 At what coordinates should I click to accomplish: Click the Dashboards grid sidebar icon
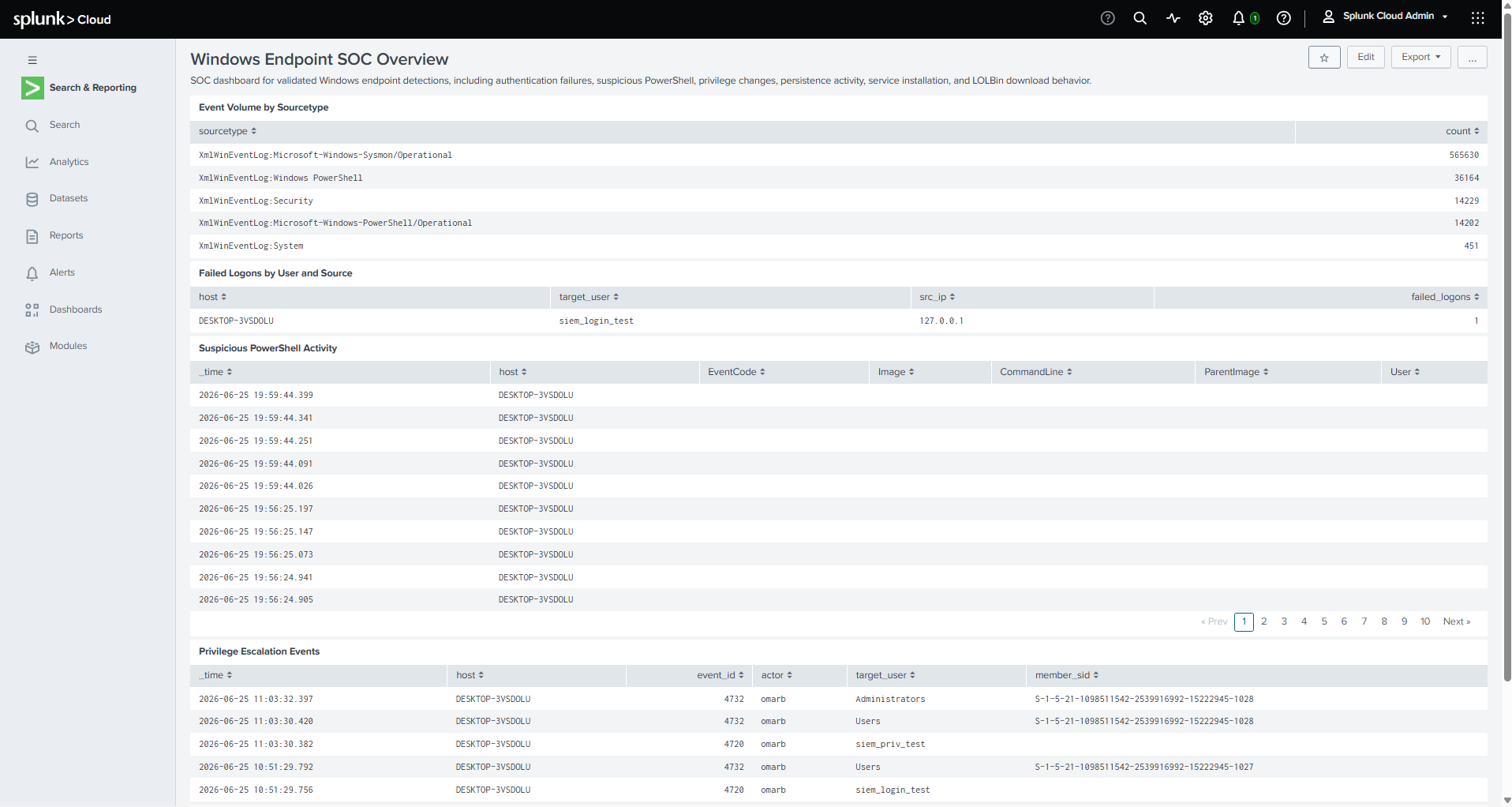[x=32, y=310]
